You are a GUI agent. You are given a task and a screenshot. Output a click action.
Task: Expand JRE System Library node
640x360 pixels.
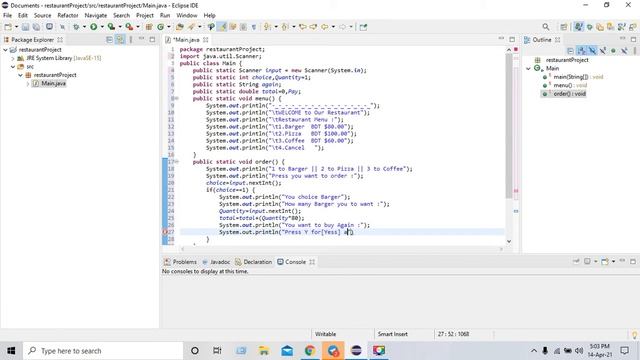pos(13,58)
